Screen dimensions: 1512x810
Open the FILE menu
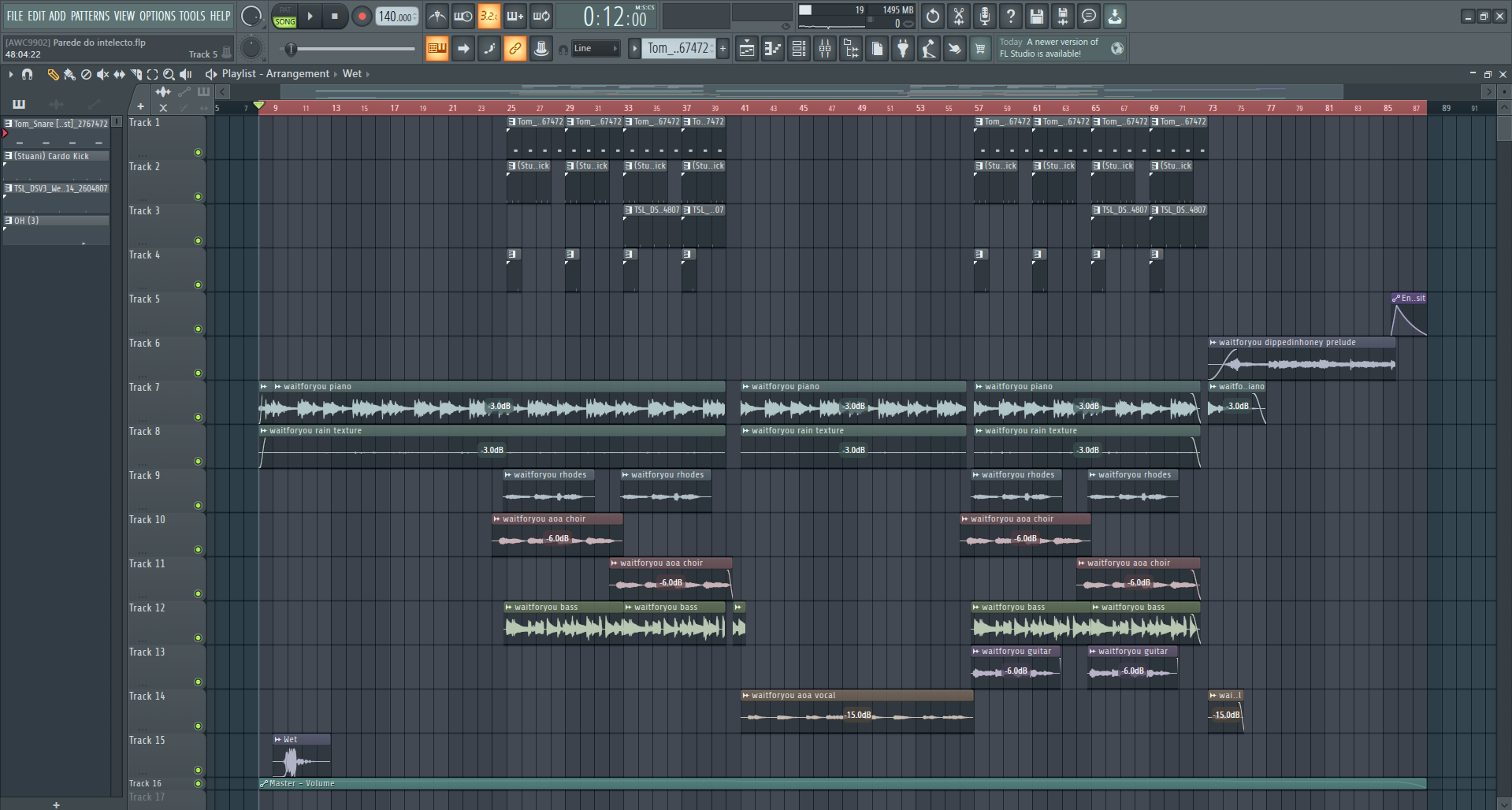pyautogui.click(x=15, y=16)
